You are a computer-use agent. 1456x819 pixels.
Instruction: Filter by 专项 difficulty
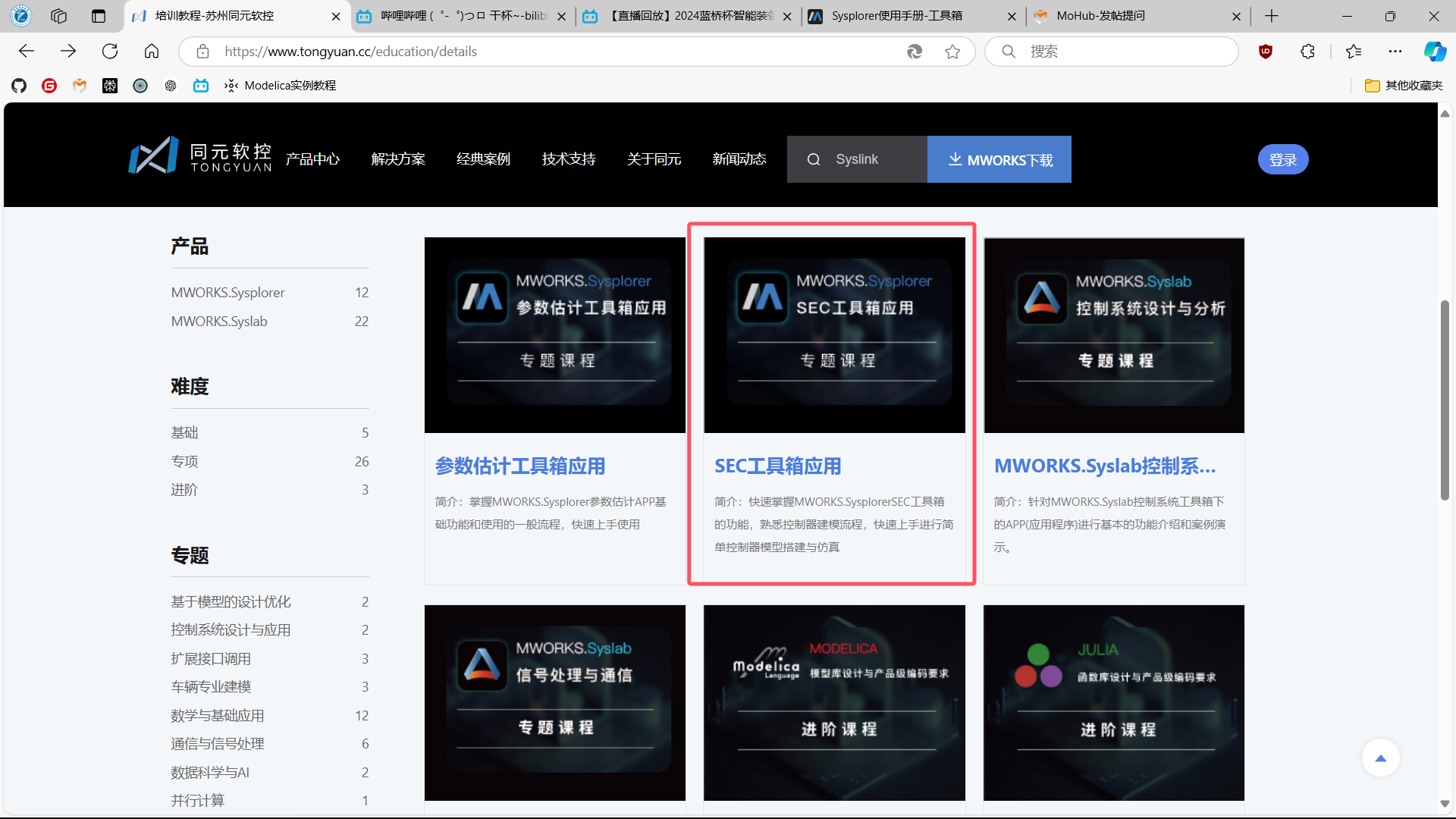tap(269, 462)
